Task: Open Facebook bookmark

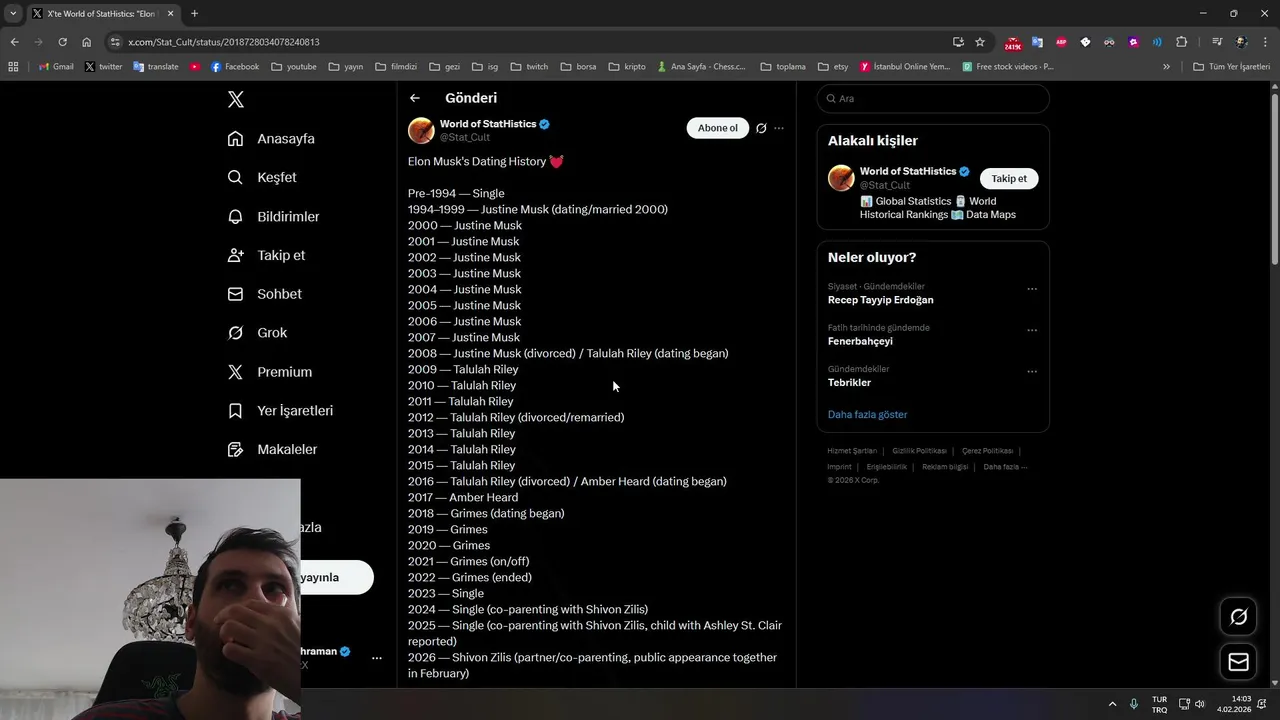Action: point(234,67)
